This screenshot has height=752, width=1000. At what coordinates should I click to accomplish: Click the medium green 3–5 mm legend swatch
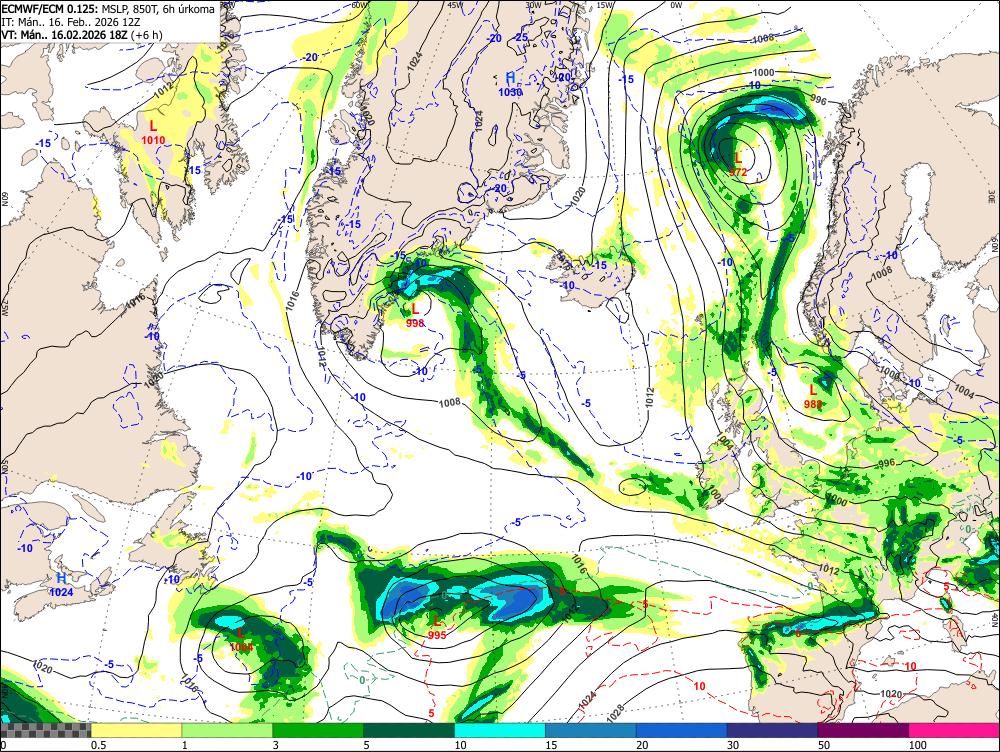(318, 730)
